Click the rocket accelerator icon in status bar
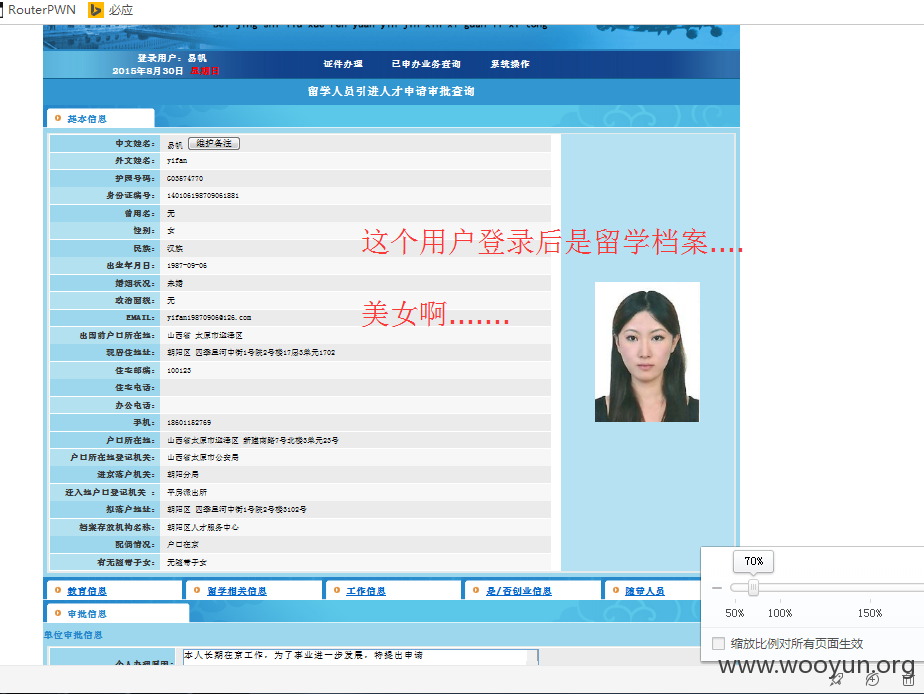924x694 pixels. coord(836,680)
